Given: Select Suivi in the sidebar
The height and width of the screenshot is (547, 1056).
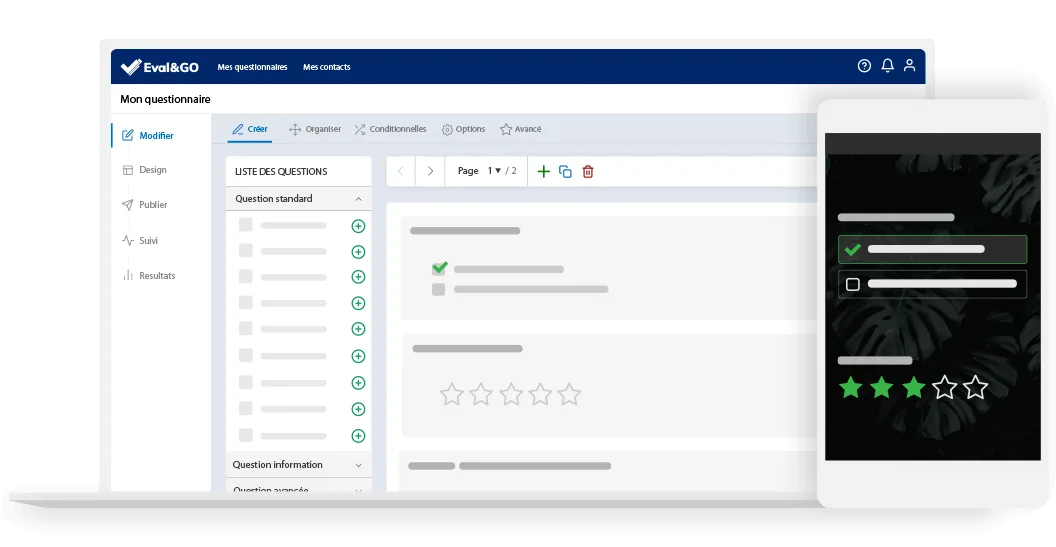Looking at the screenshot, I should pyautogui.click(x=140, y=240).
